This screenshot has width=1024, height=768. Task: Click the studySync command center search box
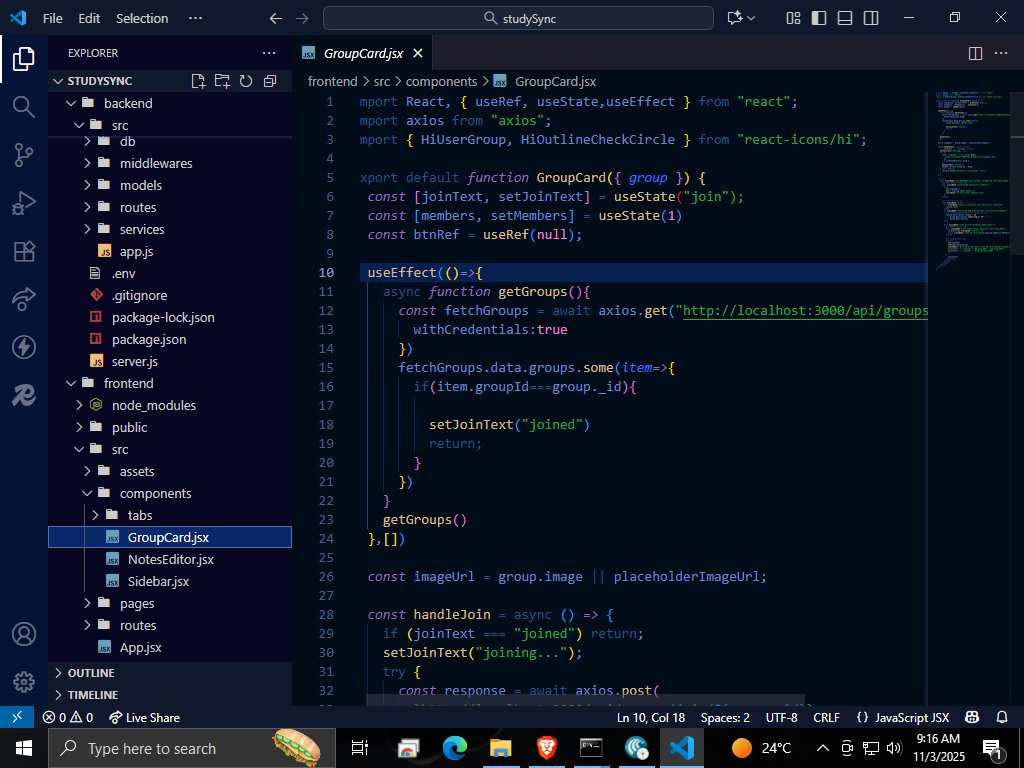(x=519, y=18)
